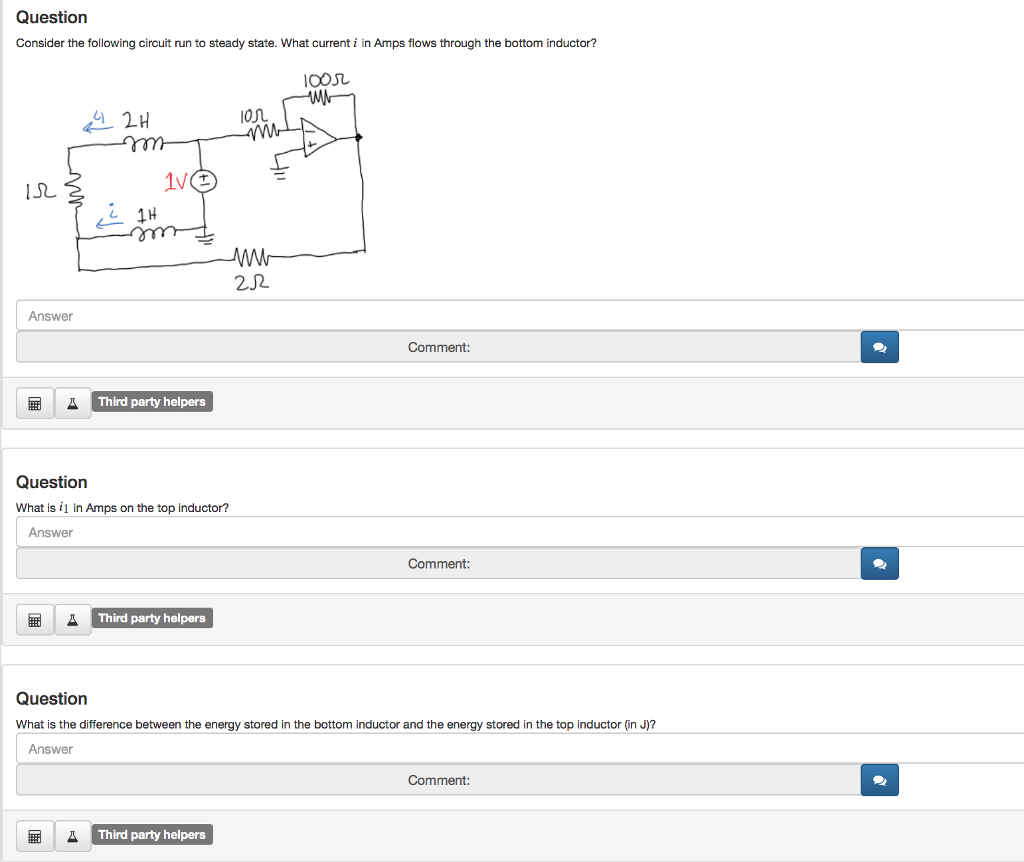Click the flask helper icon under question one

(x=72, y=402)
